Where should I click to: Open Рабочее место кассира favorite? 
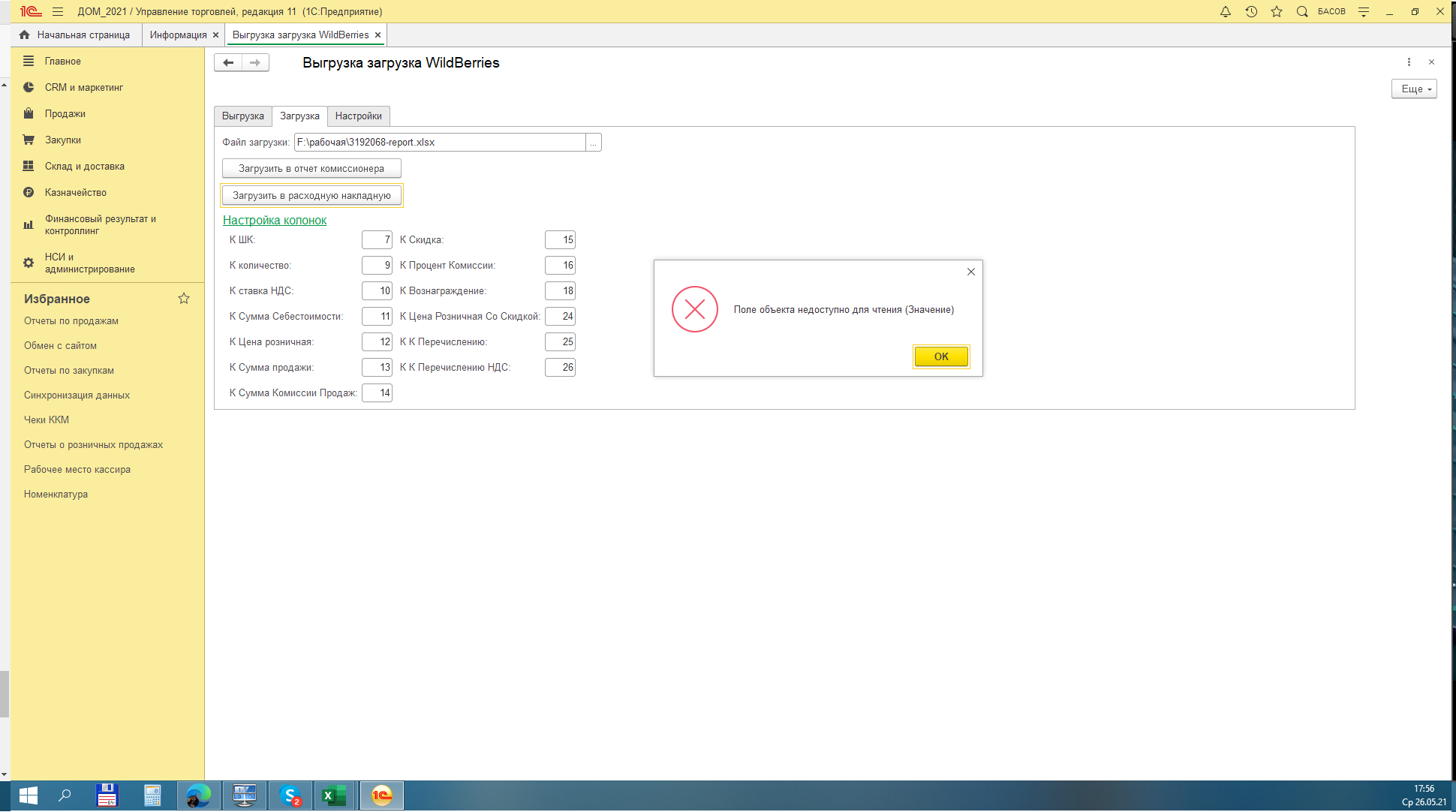tap(77, 470)
